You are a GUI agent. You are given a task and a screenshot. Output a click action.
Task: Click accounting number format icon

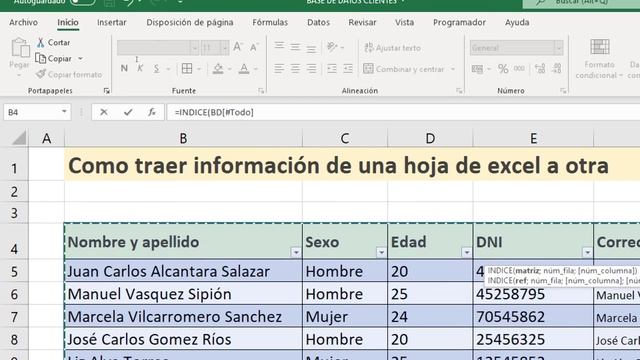(x=477, y=69)
